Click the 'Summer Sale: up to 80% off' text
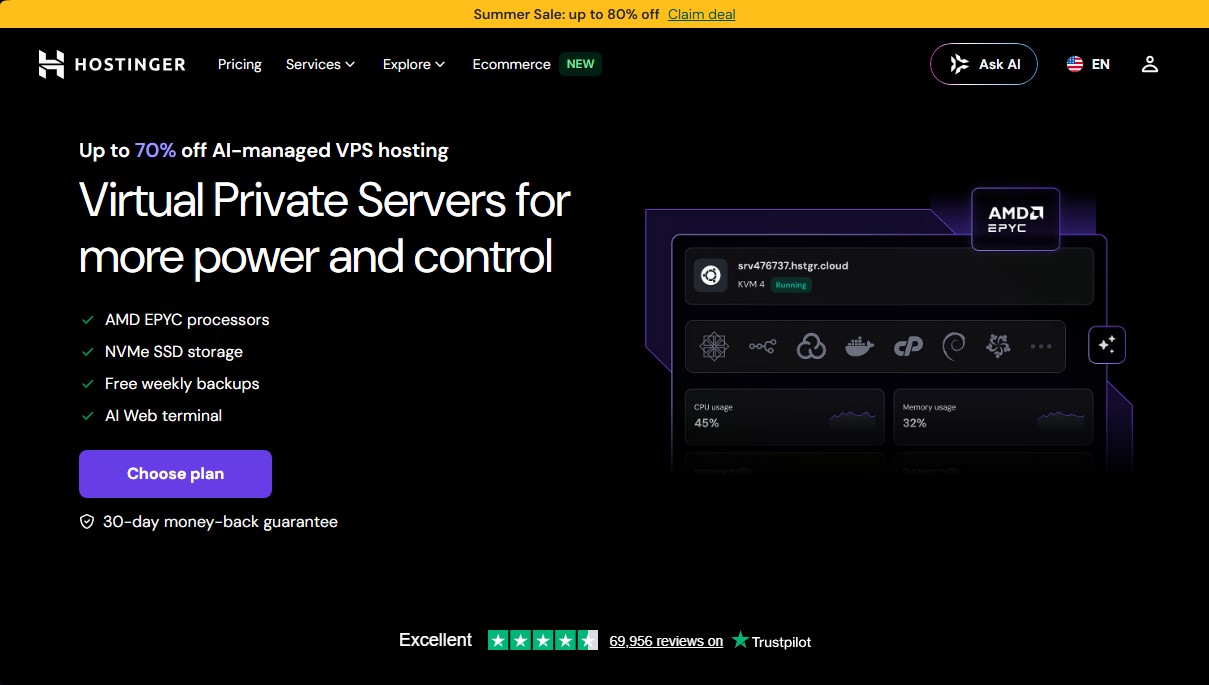This screenshot has width=1209, height=685. coord(566,14)
